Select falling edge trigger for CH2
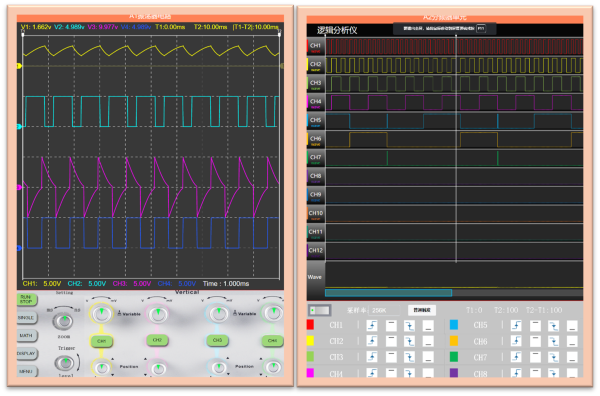This screenshot has width=600, height=396. [409, 341]
